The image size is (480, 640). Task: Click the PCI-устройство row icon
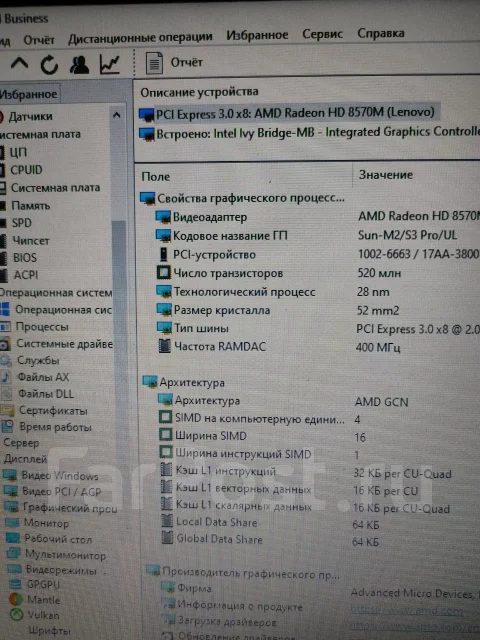[x=164, y=255]
